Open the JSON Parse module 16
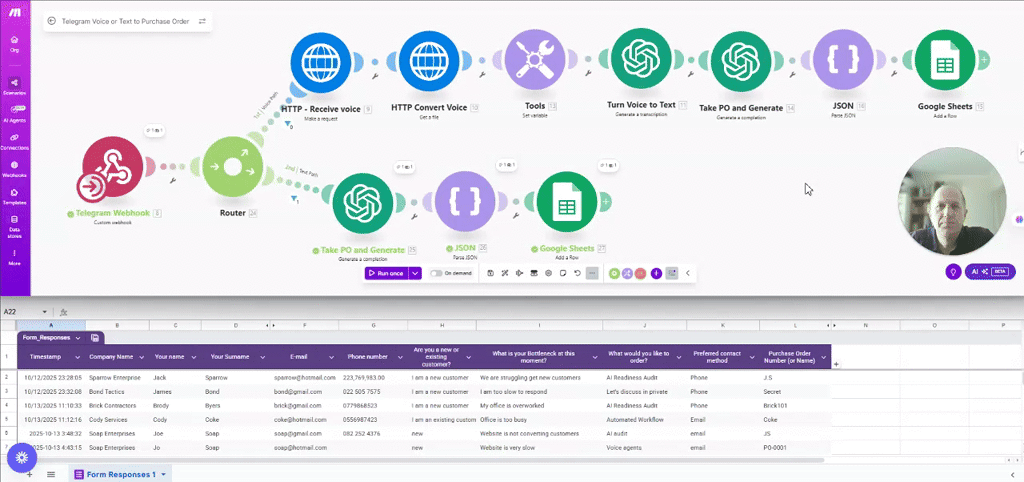 (842, 61)
